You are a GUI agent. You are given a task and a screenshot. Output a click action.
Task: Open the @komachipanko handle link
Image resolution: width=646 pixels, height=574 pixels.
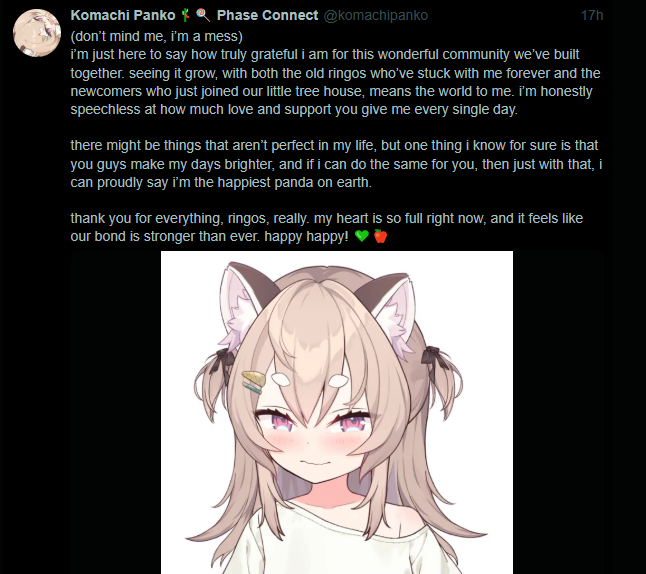point(376,15)
